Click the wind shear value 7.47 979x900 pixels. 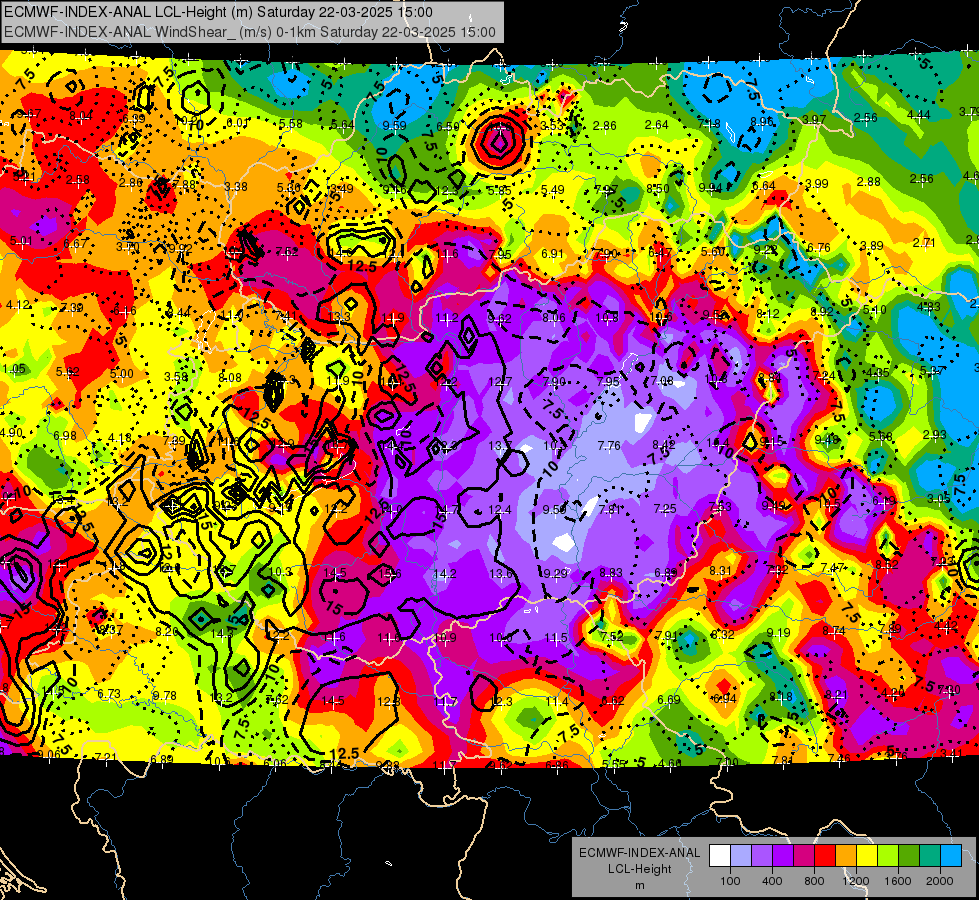[x=832, y=567]
